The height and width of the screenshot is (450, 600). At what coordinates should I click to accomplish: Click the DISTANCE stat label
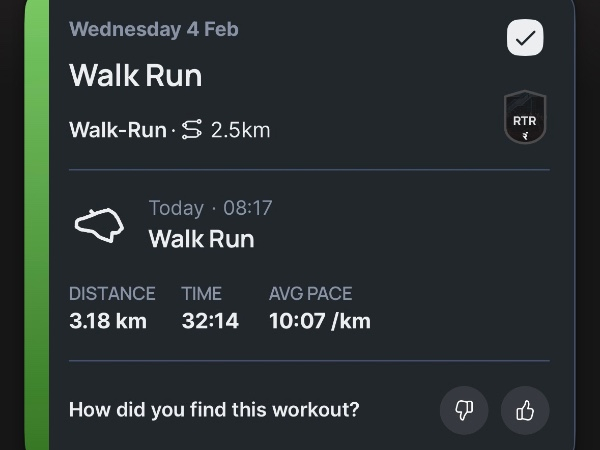[x=112, y=294]
